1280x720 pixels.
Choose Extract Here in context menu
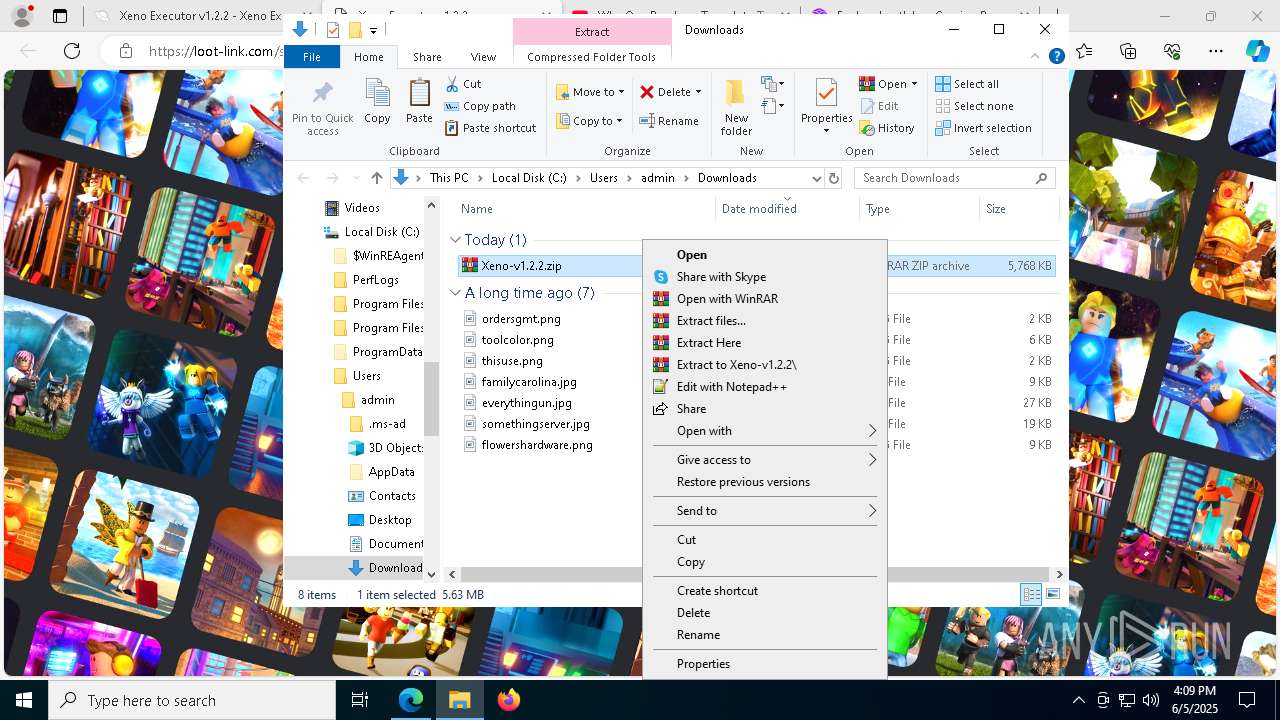(x=765, y=343)
